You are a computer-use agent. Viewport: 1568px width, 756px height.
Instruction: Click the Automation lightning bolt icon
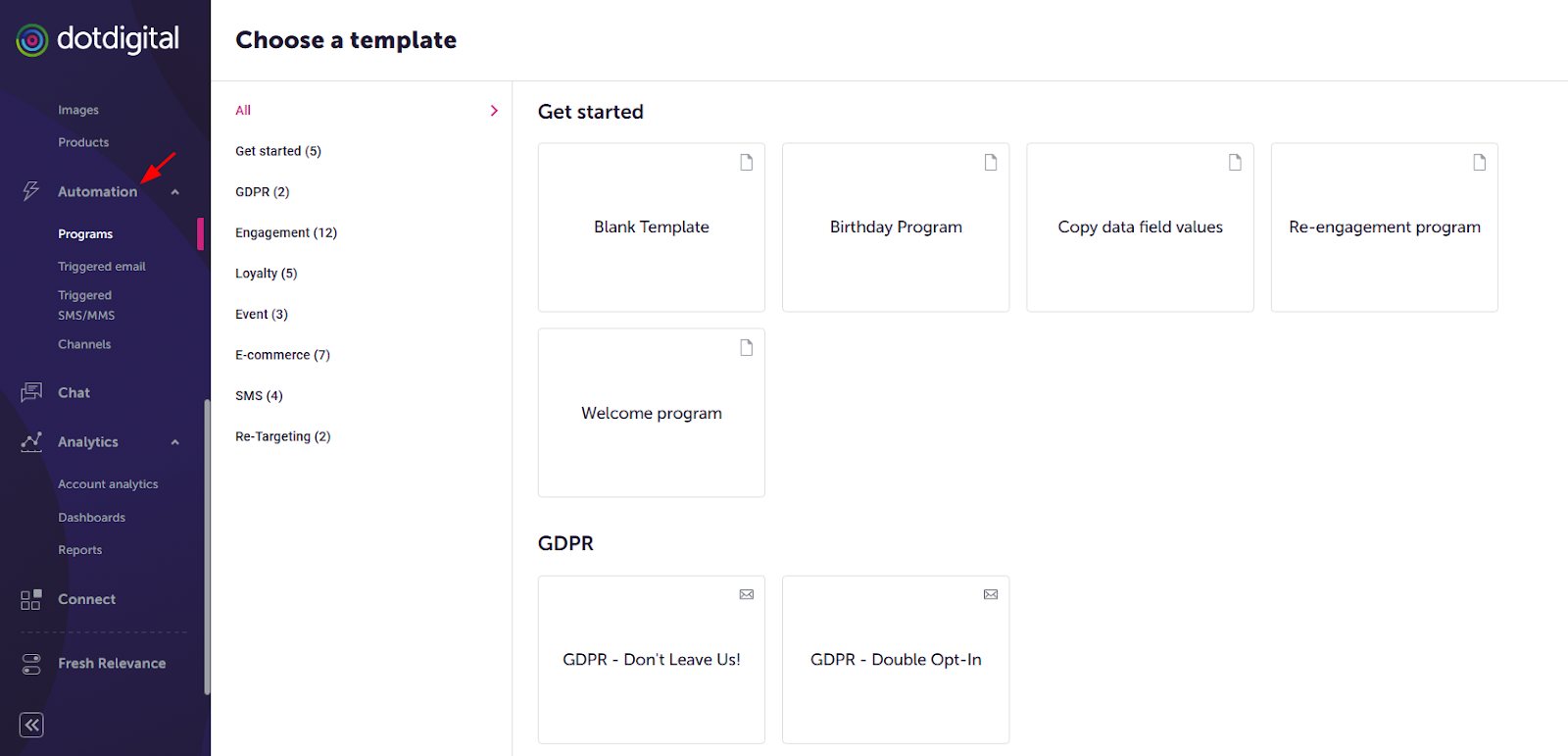(29, 191)
